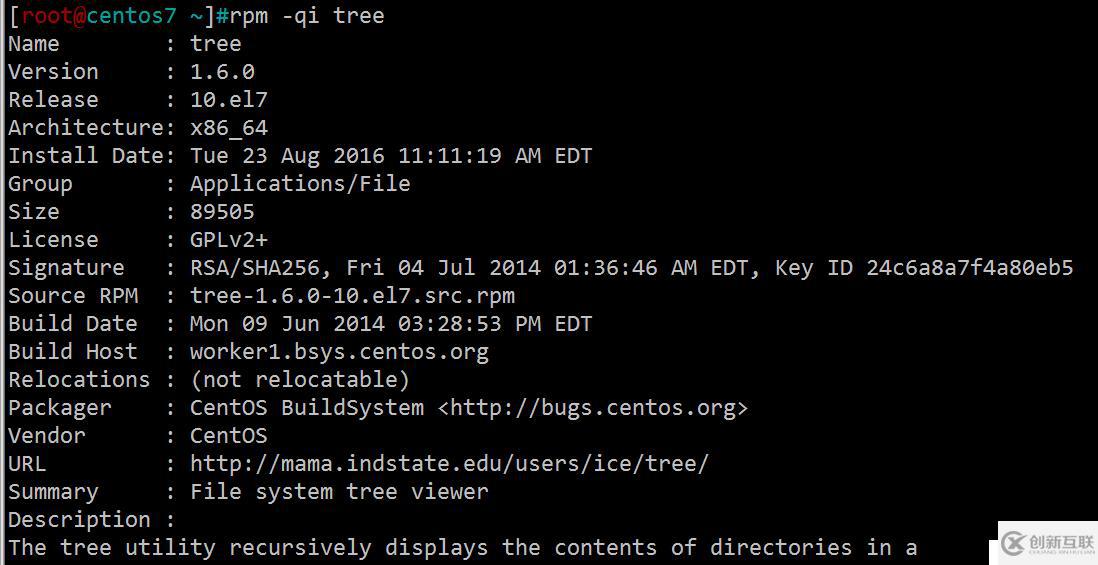Image resolution: width=1098 pixels, height=565 pixels.
Task: Click the Build Date timestamp text
Action: click(391, 323)
